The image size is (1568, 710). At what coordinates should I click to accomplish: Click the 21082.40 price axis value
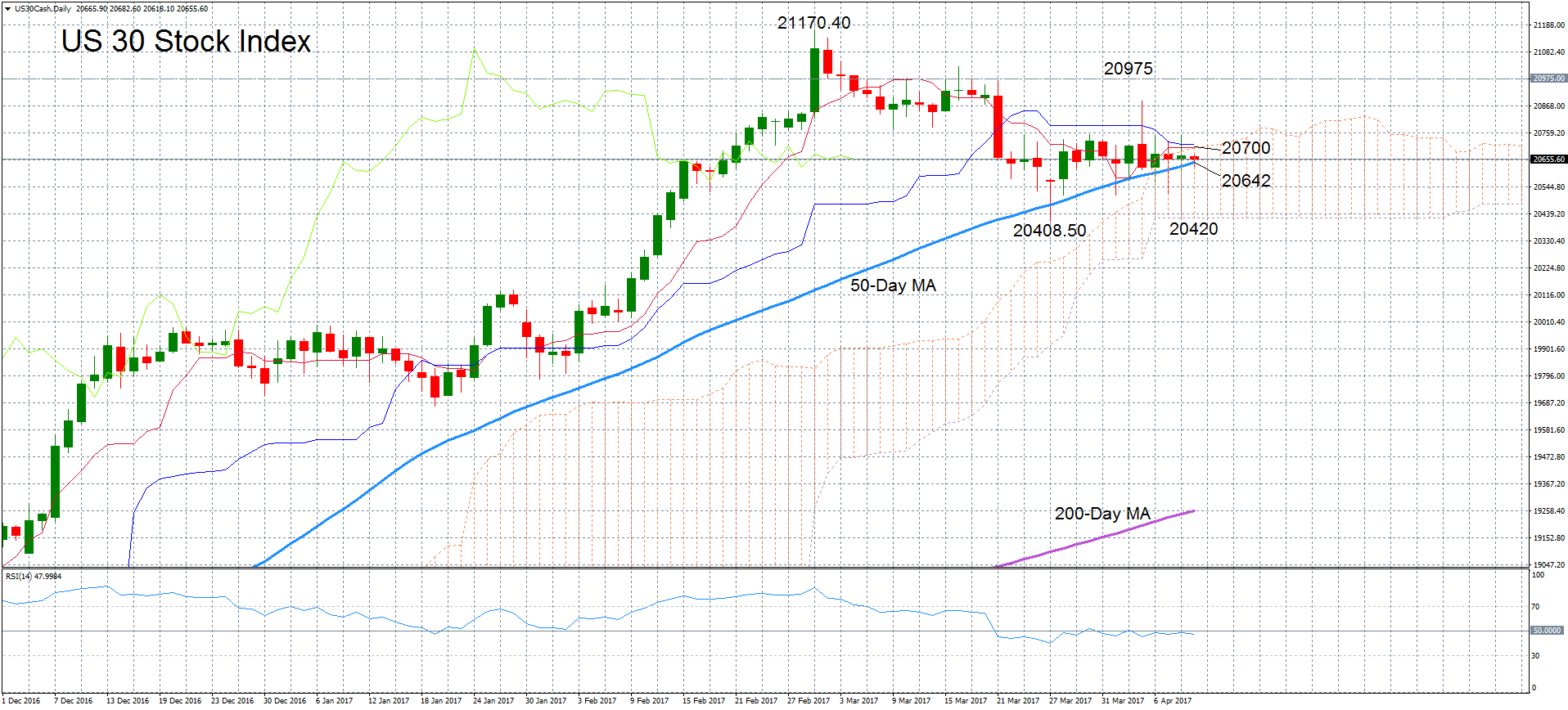[1548, 52]
